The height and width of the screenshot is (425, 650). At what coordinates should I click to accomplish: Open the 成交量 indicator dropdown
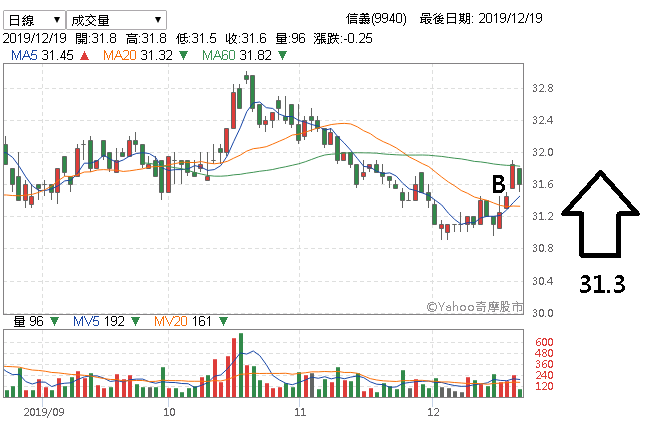point(116,19)
